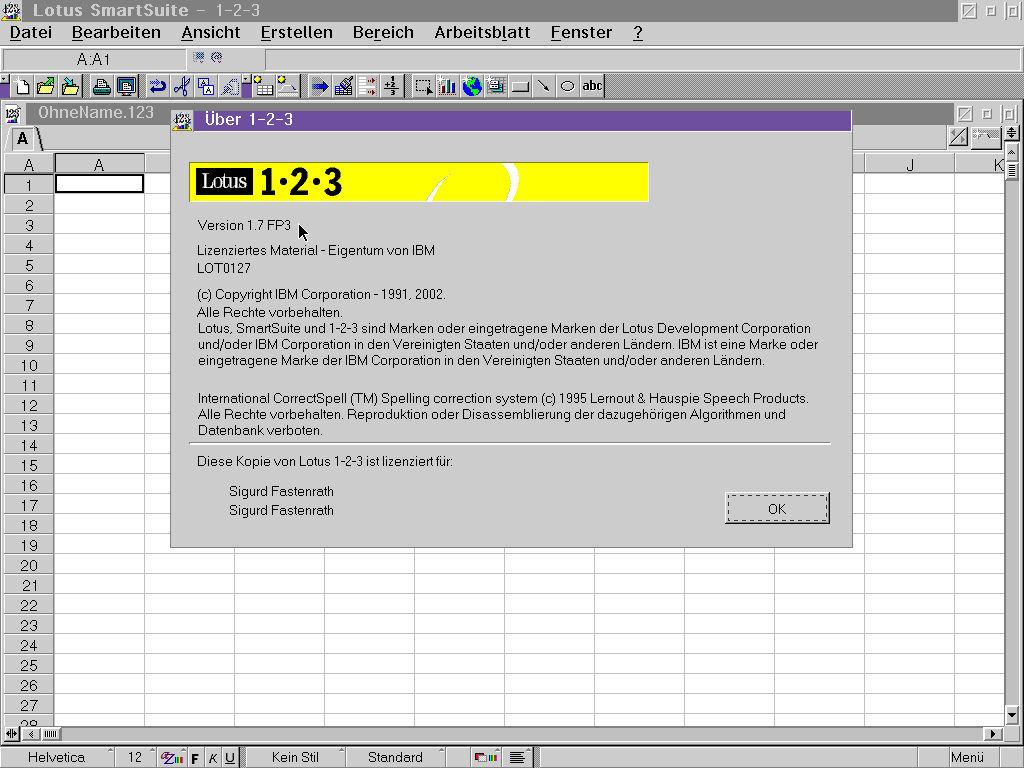Click the blue arrow range icon
The width and height of the screenshot is (1024, 768).
click(x=319, y=86)
